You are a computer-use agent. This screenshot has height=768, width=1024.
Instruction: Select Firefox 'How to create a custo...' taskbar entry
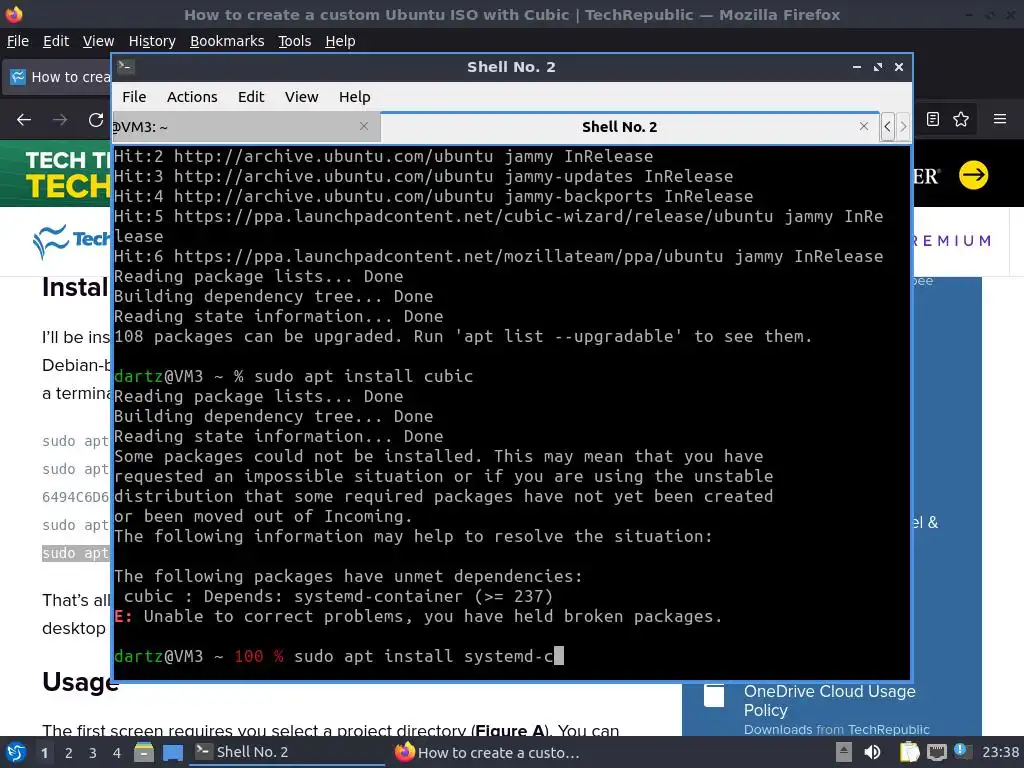[x=487, y=752]
